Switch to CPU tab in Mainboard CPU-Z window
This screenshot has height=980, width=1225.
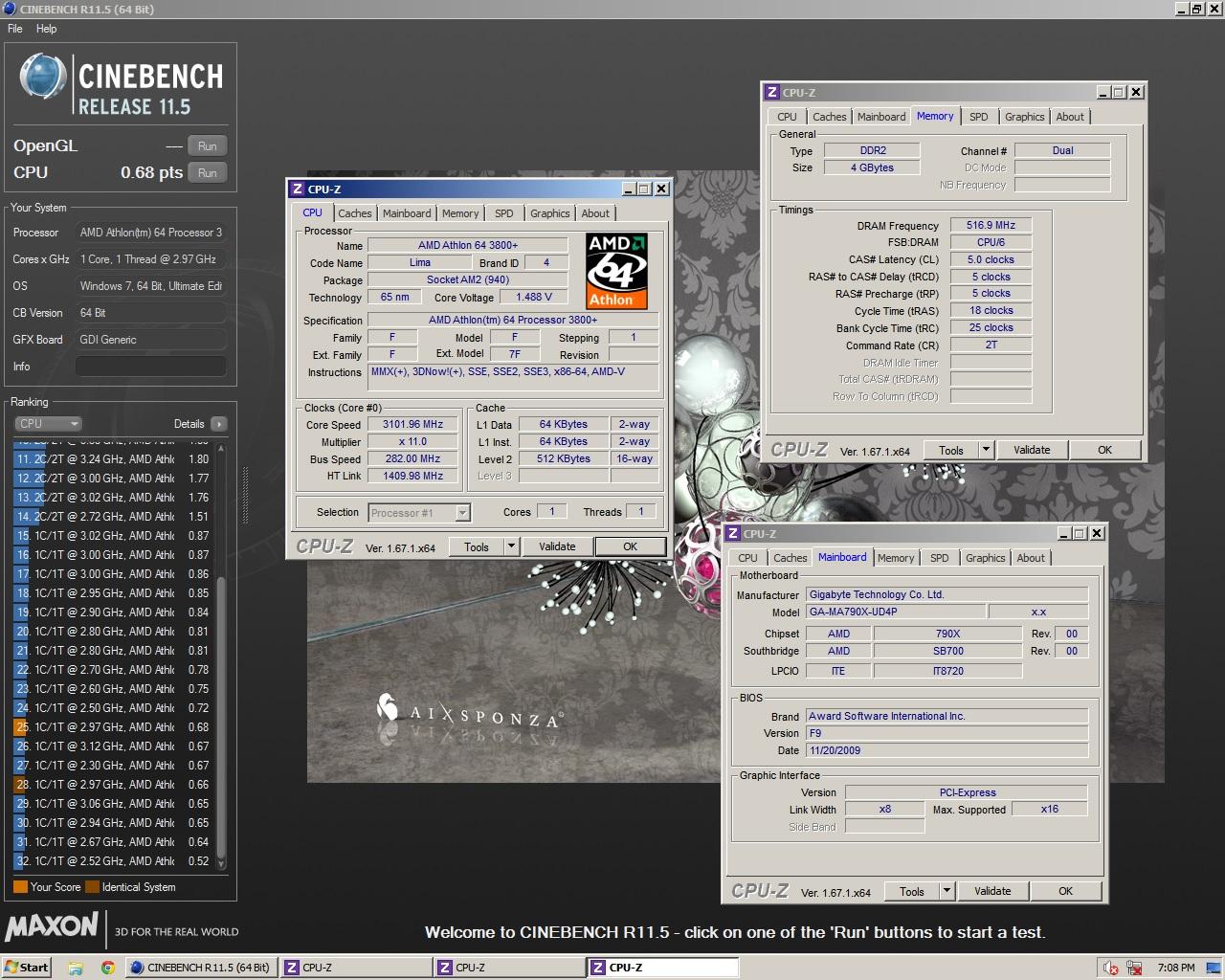(747, 558)
